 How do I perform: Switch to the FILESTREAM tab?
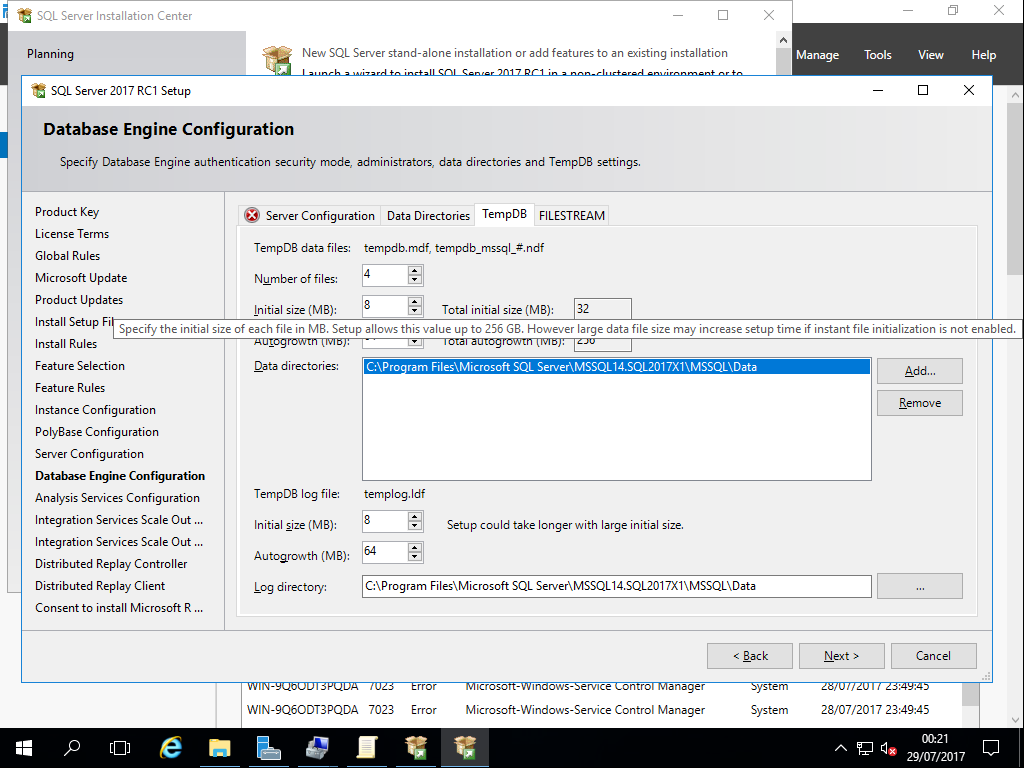(x=572, y=215)
